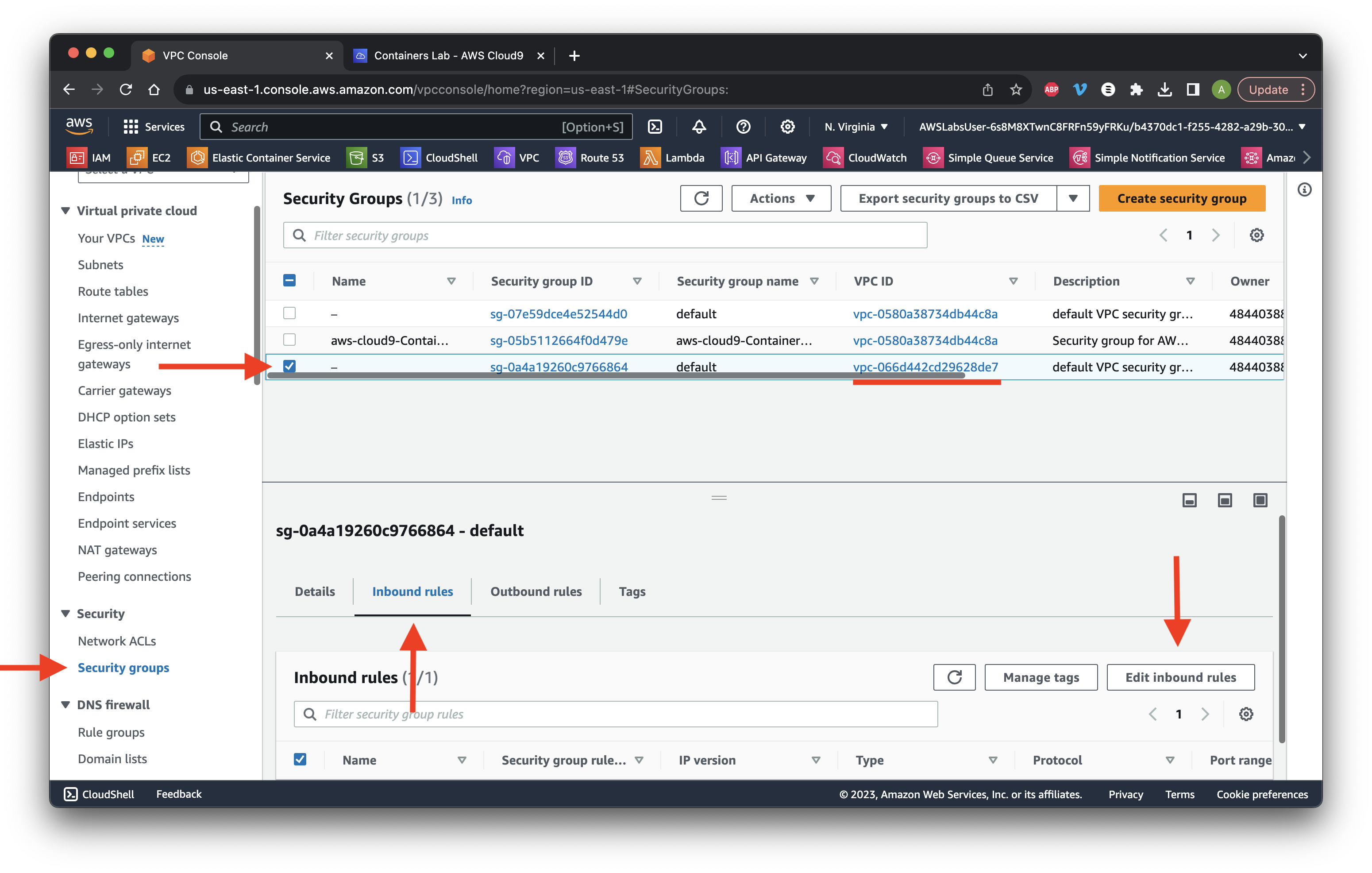The image size is (1372, 873).
Task: Collapse details panel to bottom view
Action: click(1189, 500)
